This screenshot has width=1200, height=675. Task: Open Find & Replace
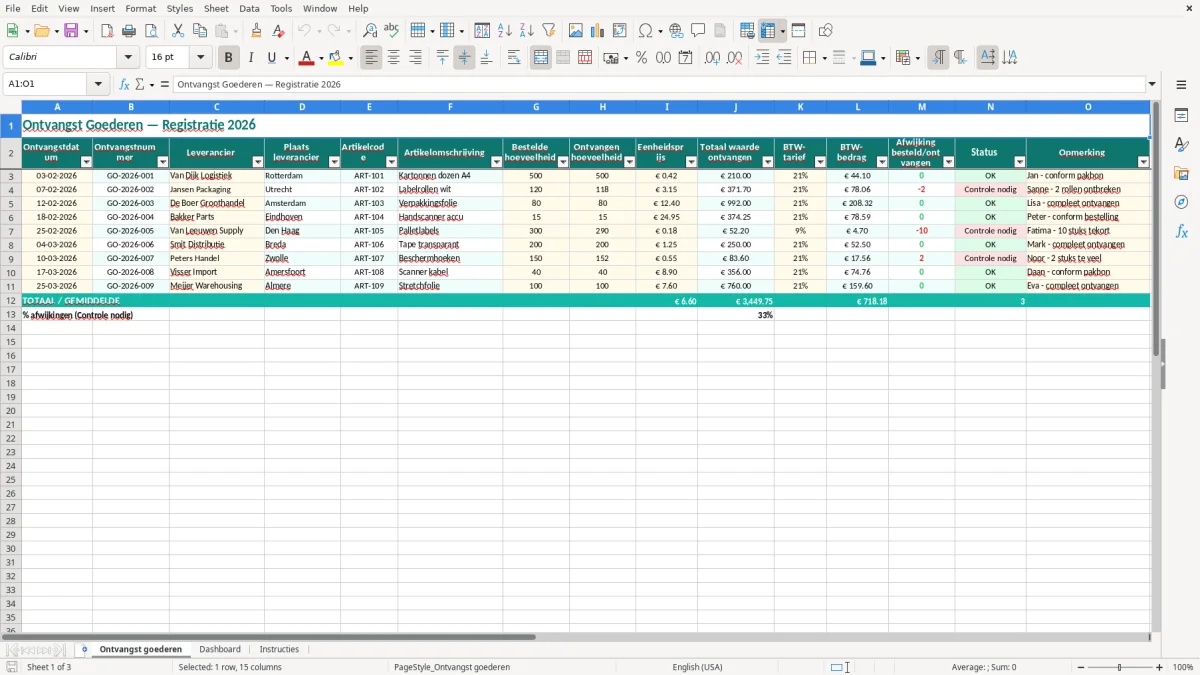(x=370, y=31)
